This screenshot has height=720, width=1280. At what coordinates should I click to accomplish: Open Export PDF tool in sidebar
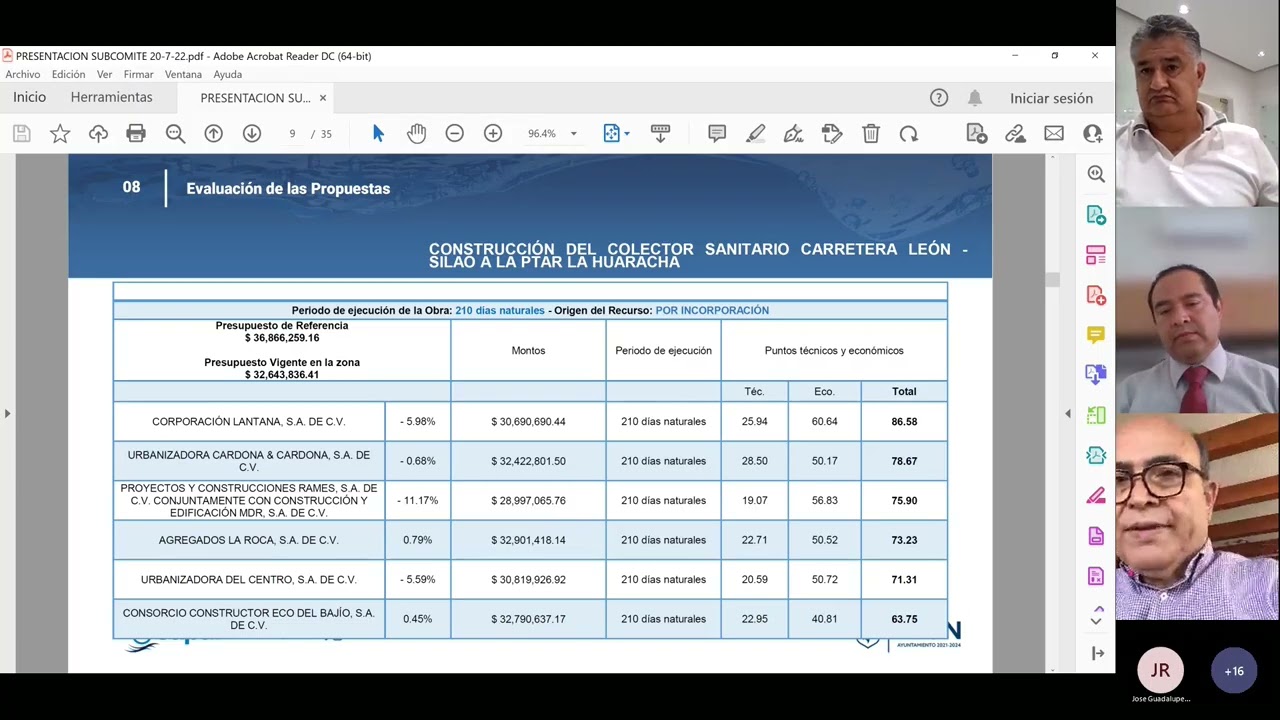click(1096, 215)
